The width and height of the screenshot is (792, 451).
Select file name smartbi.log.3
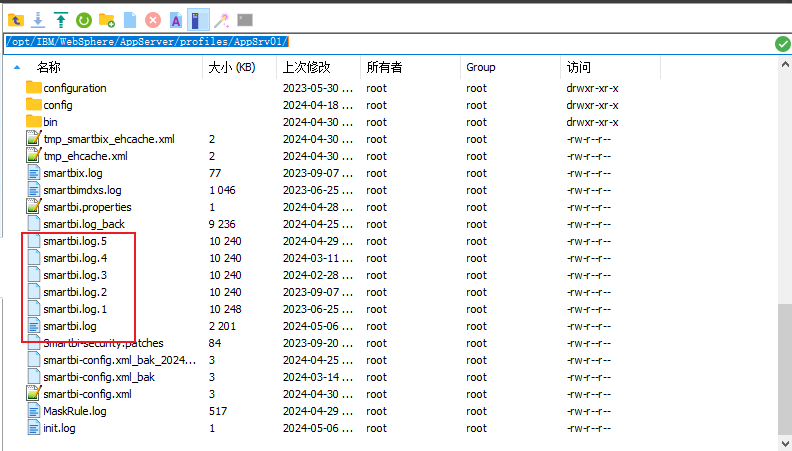click(75, 275)
